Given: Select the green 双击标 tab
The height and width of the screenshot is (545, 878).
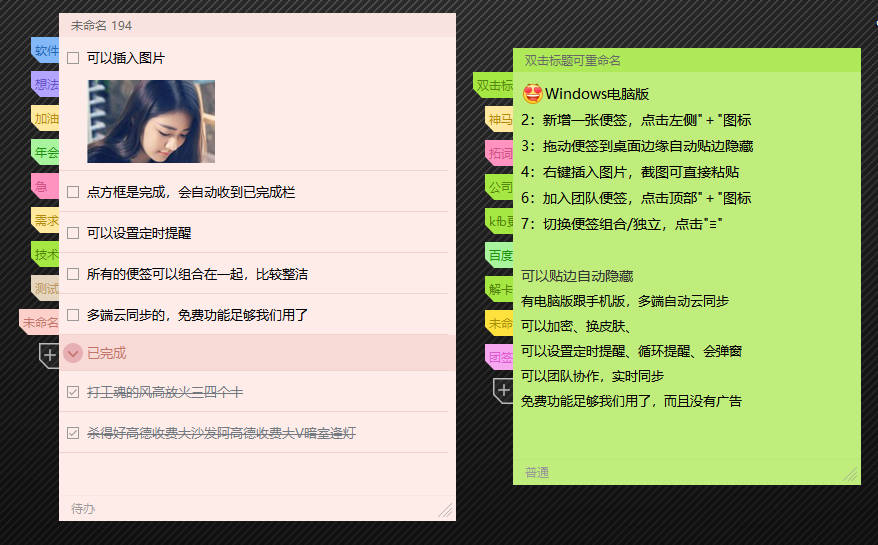Looking at the screenshot, I should [x=493, y=85].
